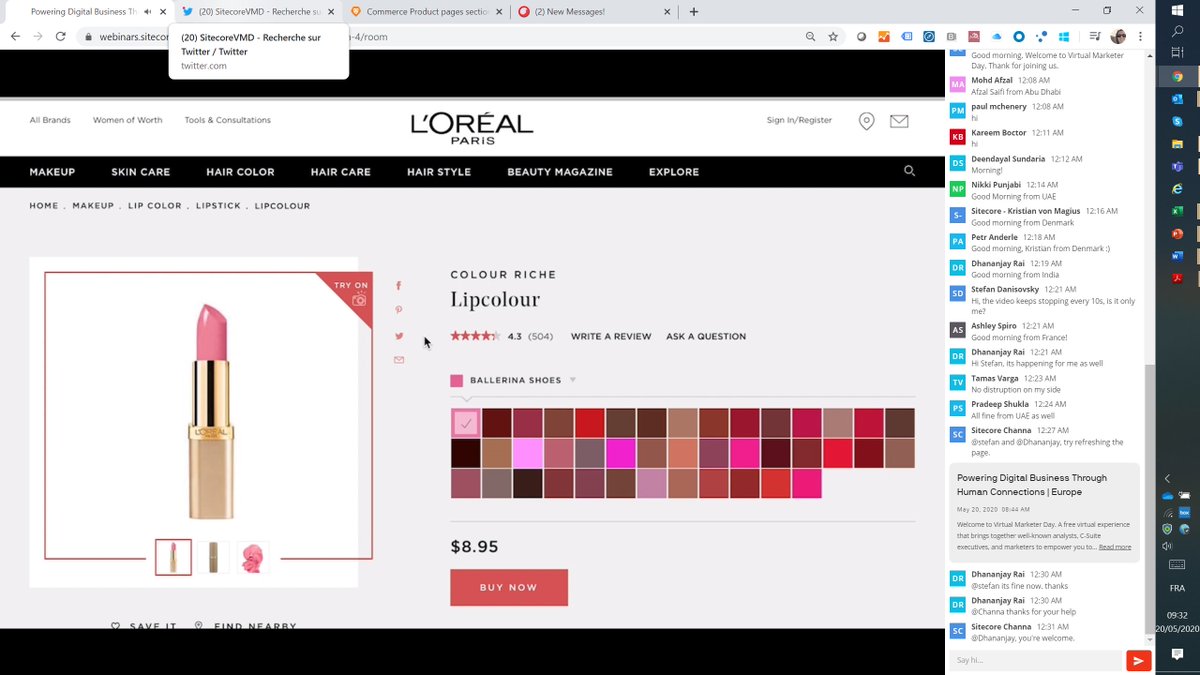The width and height of the screenshot is (1200, 675).
Task: Send the chat message with red arrow button
Action: (x=1138, y=660)
